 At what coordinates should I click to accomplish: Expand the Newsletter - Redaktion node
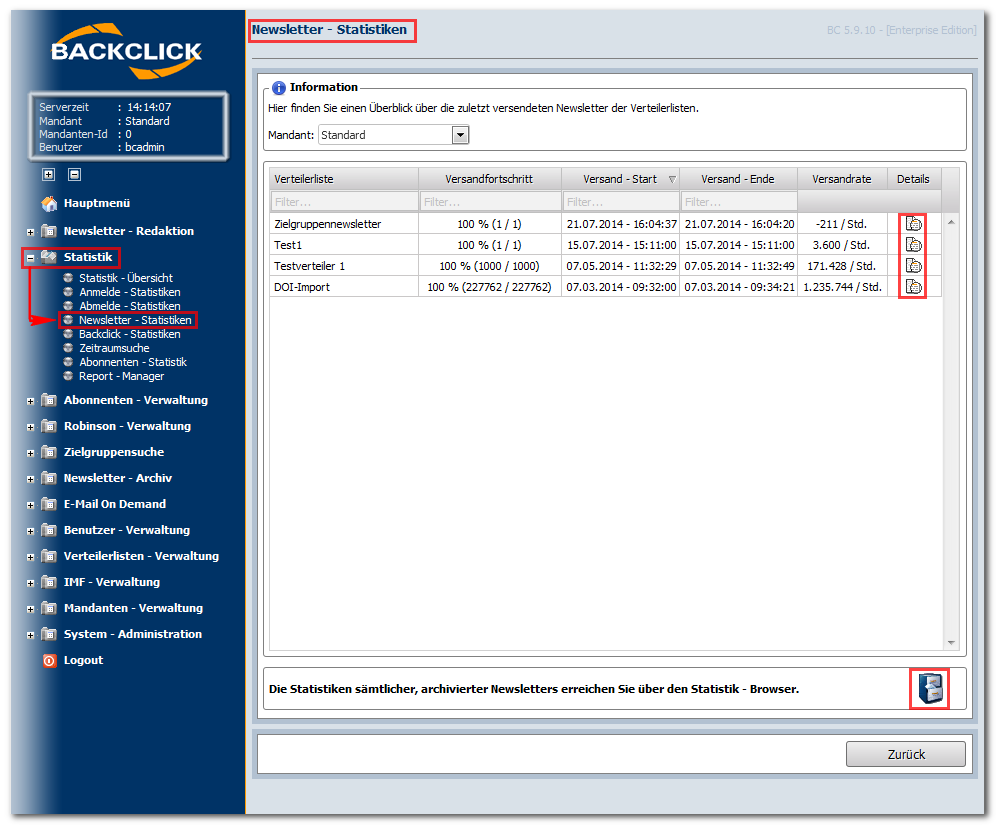(x=30, y=232)
